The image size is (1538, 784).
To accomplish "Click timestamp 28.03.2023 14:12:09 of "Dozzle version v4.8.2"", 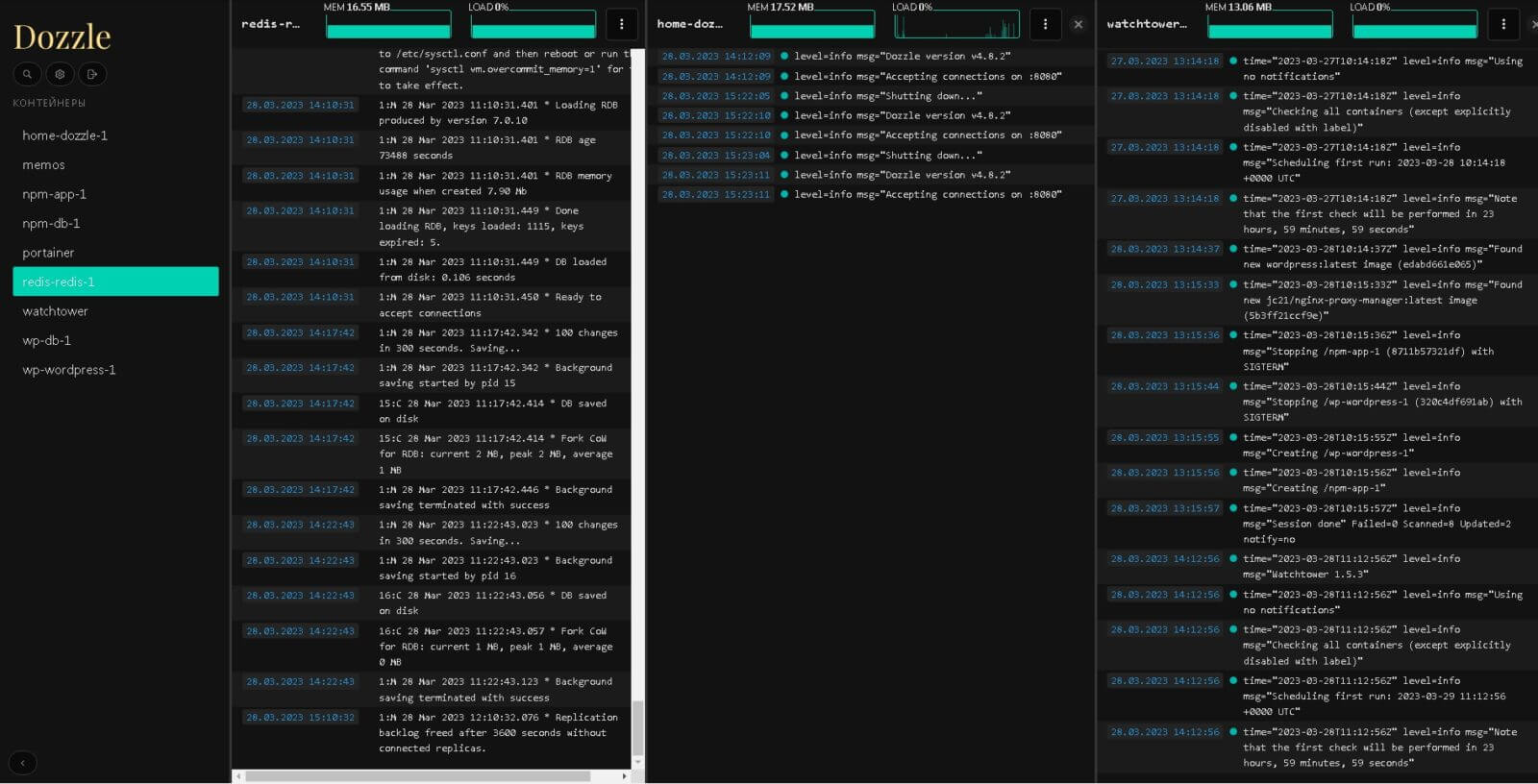I will (716, 57).
